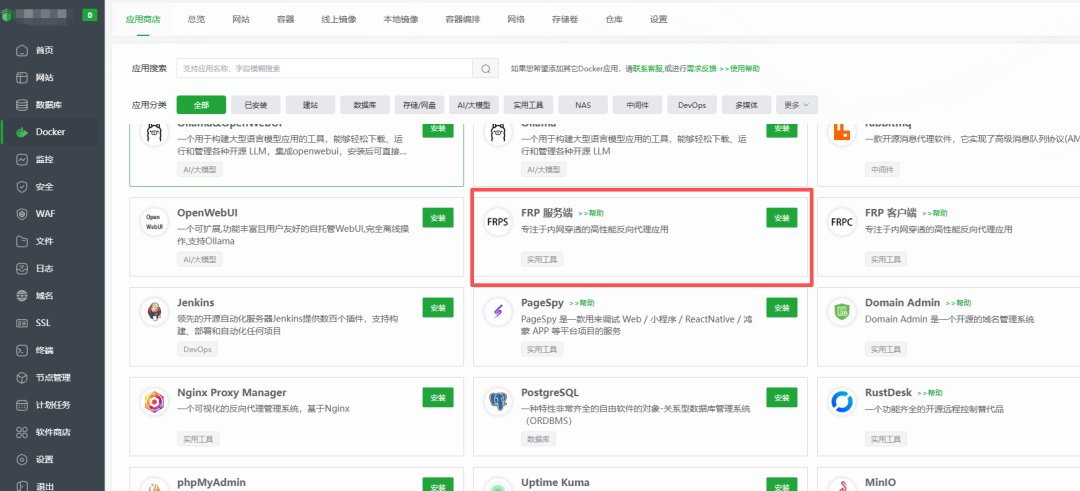The width and height of the screenshot is (1080, 491).
Task: Switch to the 网络 tab
Action: click(x=516, y=19)
